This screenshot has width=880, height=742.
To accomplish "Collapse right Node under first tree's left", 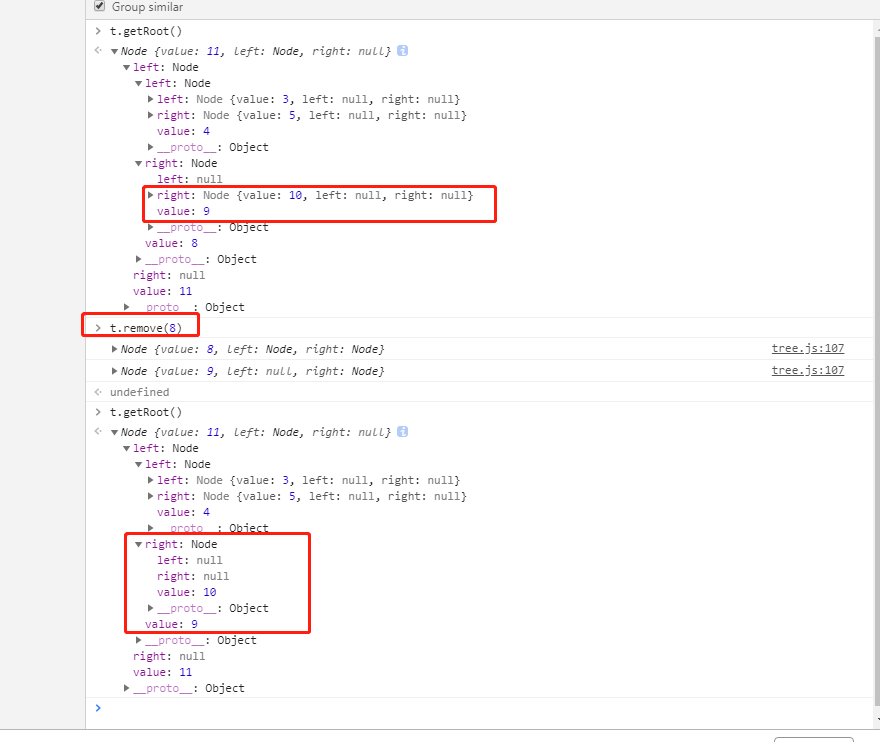I will (x=139, y=163).
